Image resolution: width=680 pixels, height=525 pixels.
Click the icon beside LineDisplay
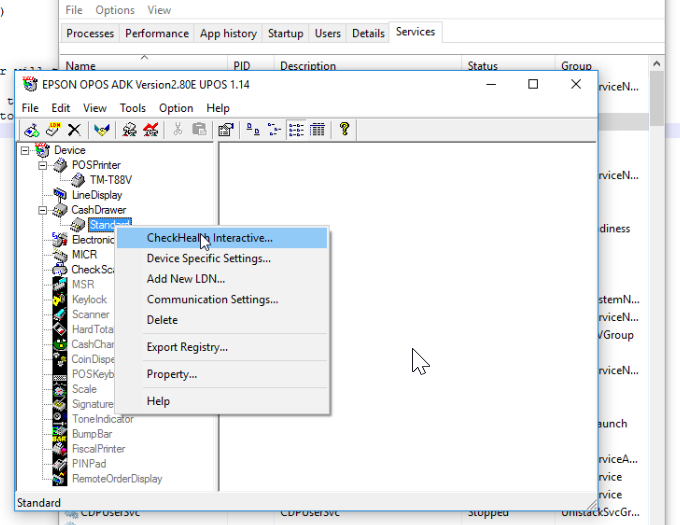coord(60,195)
